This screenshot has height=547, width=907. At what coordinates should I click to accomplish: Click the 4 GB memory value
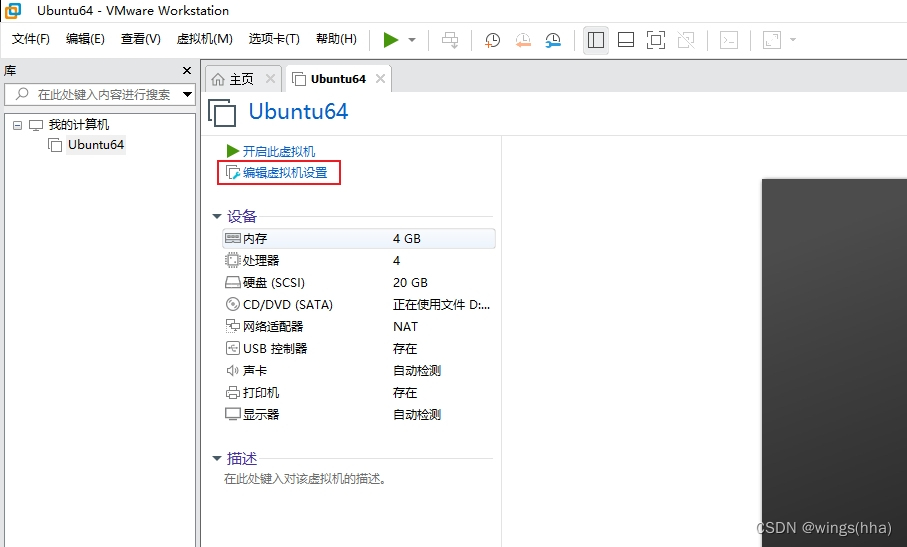pos(407,239)
